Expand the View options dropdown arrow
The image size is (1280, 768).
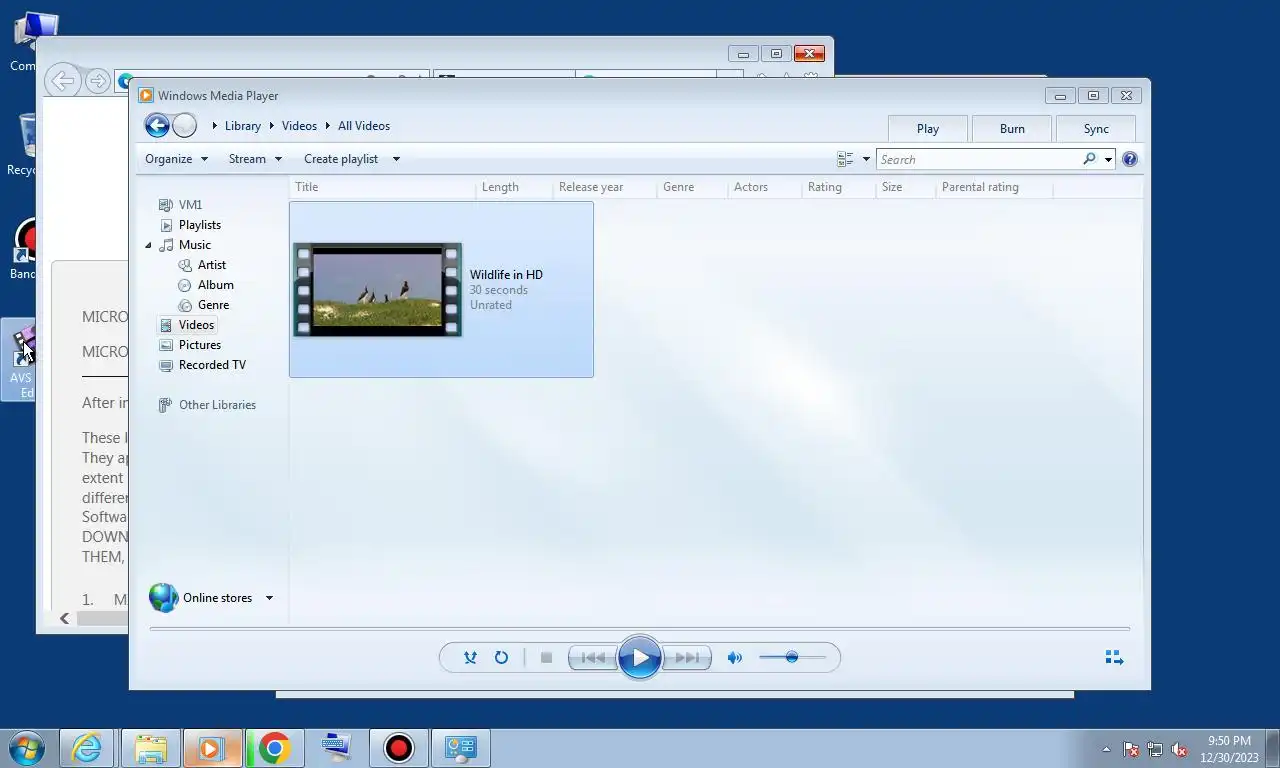866,159
